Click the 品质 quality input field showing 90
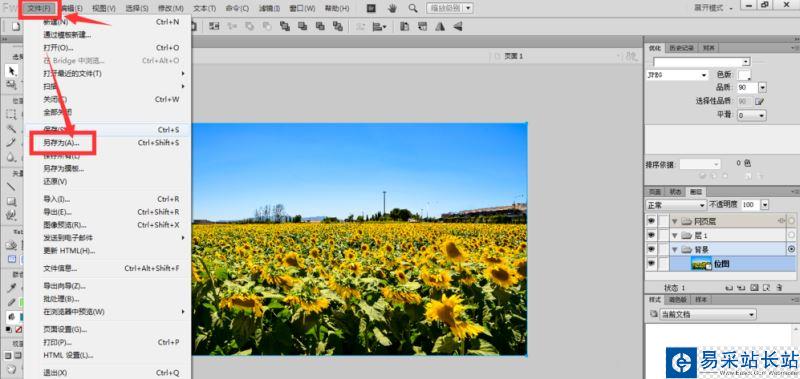800x379 pixels. (x=747, y=88)
